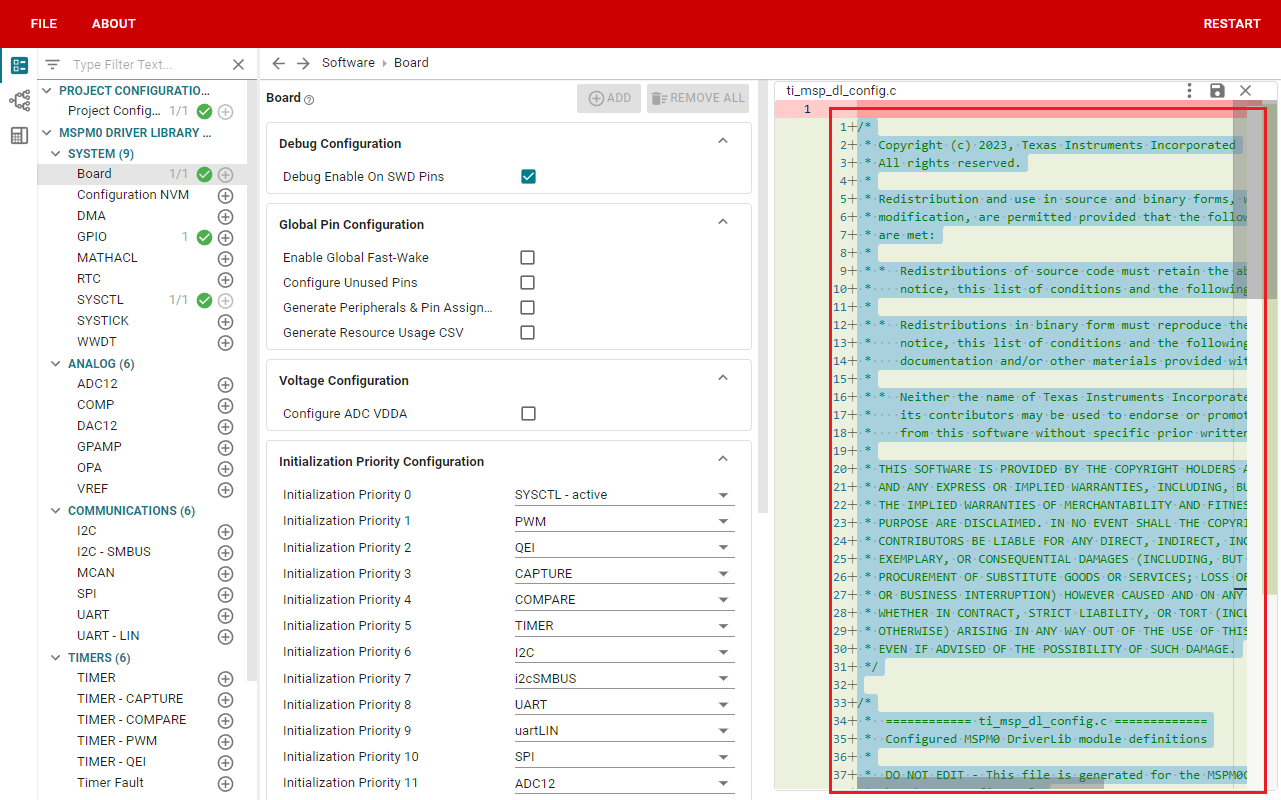Add an OPA instance with its plus icon
The height and width of the screenshot is (800, 1281).
pos(225,469)
